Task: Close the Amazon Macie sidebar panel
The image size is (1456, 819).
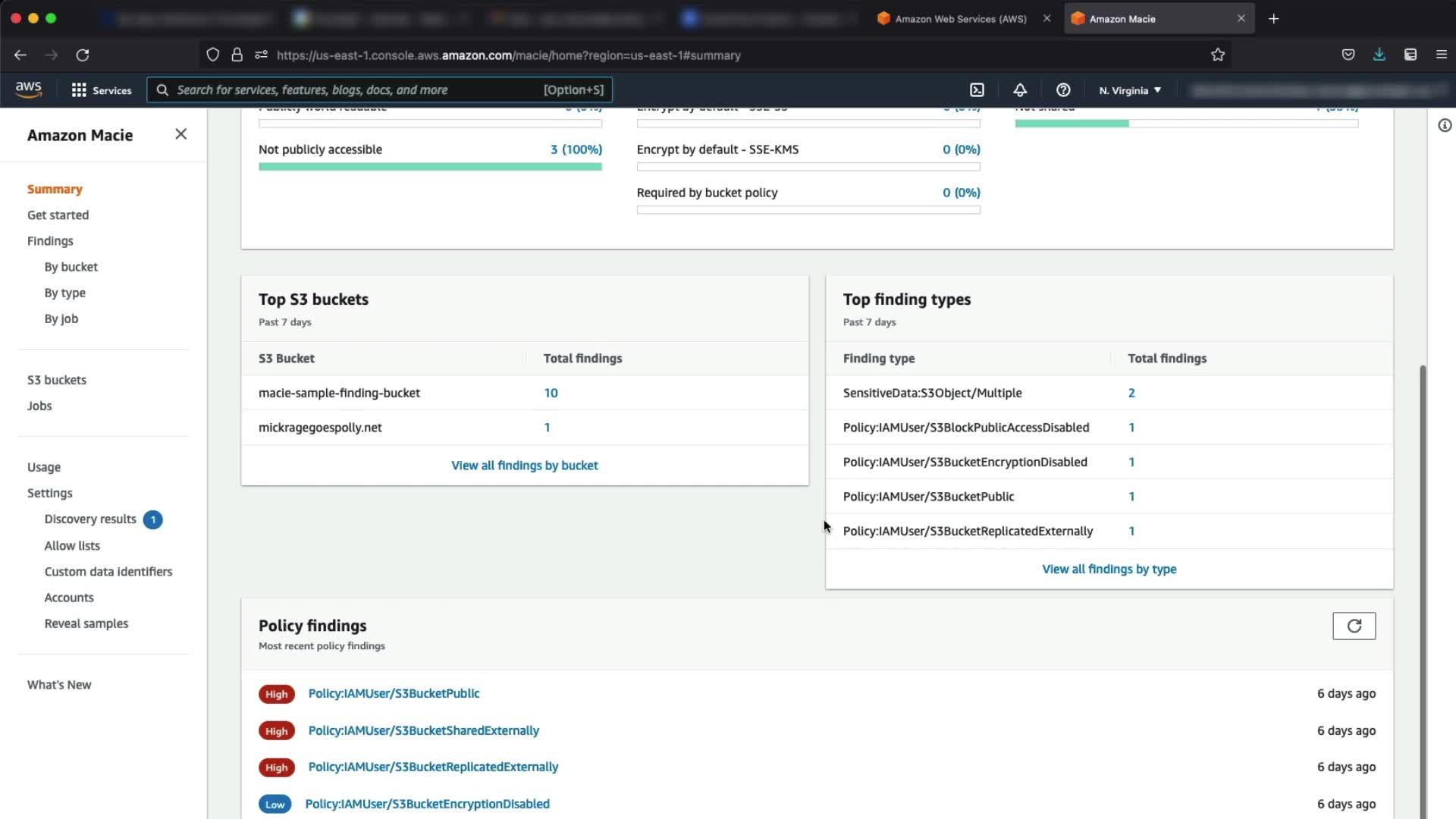Action: point(180,134)
